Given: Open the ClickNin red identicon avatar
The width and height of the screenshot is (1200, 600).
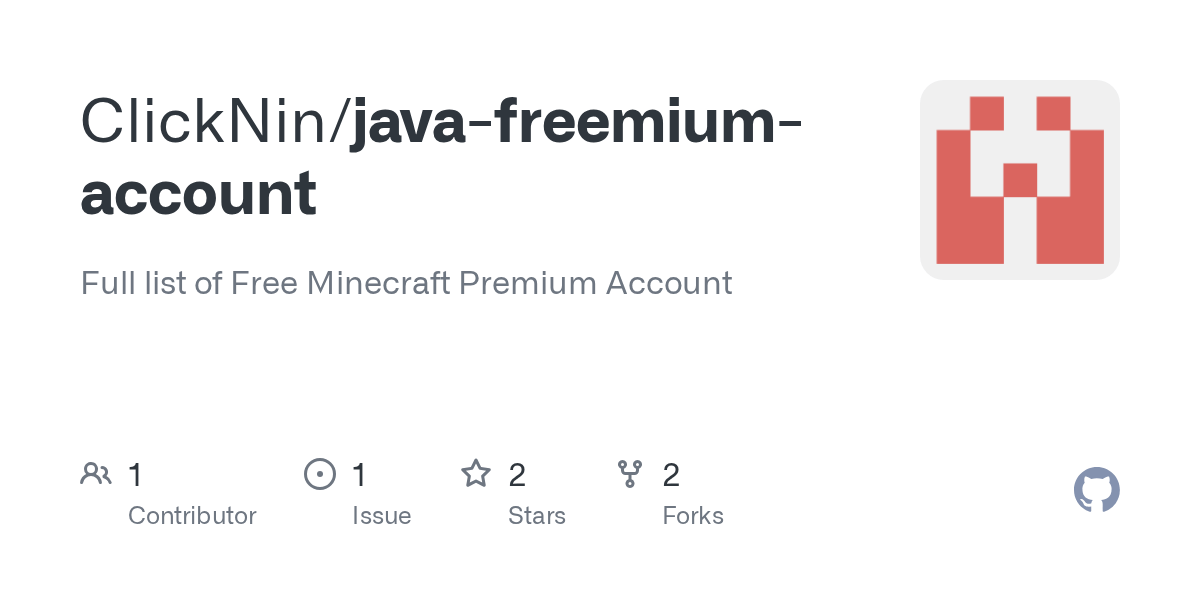Looking at the screenshot, I should [x=1019, y=180].
